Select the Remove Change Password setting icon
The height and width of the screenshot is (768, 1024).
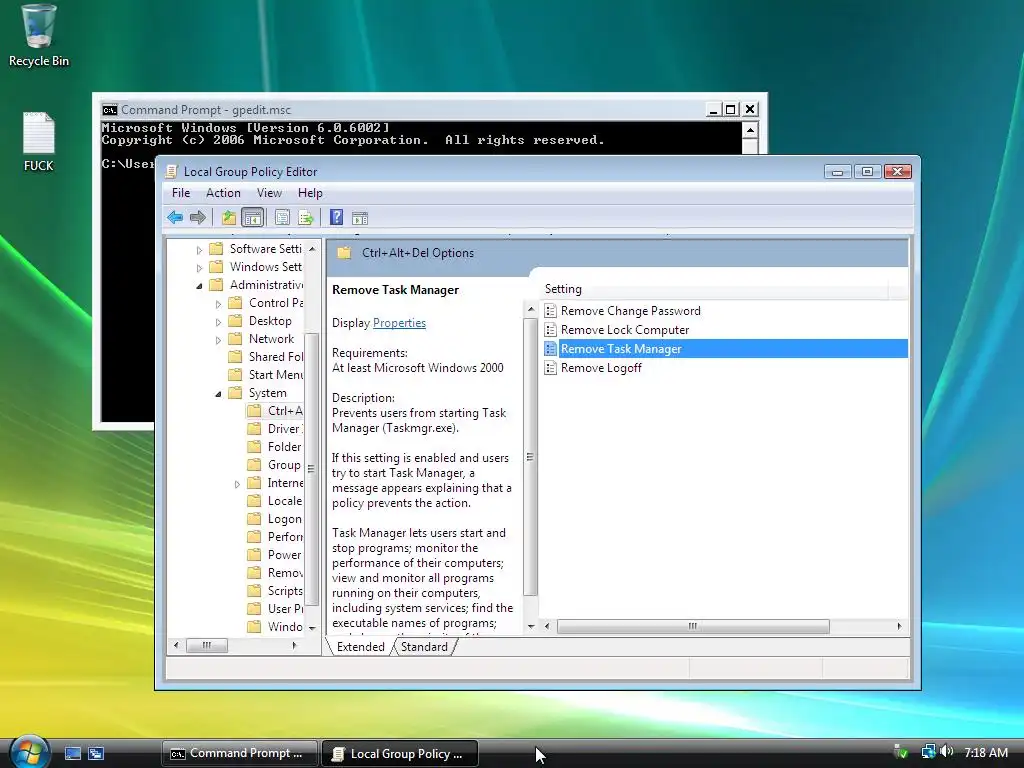click(551, 311)
